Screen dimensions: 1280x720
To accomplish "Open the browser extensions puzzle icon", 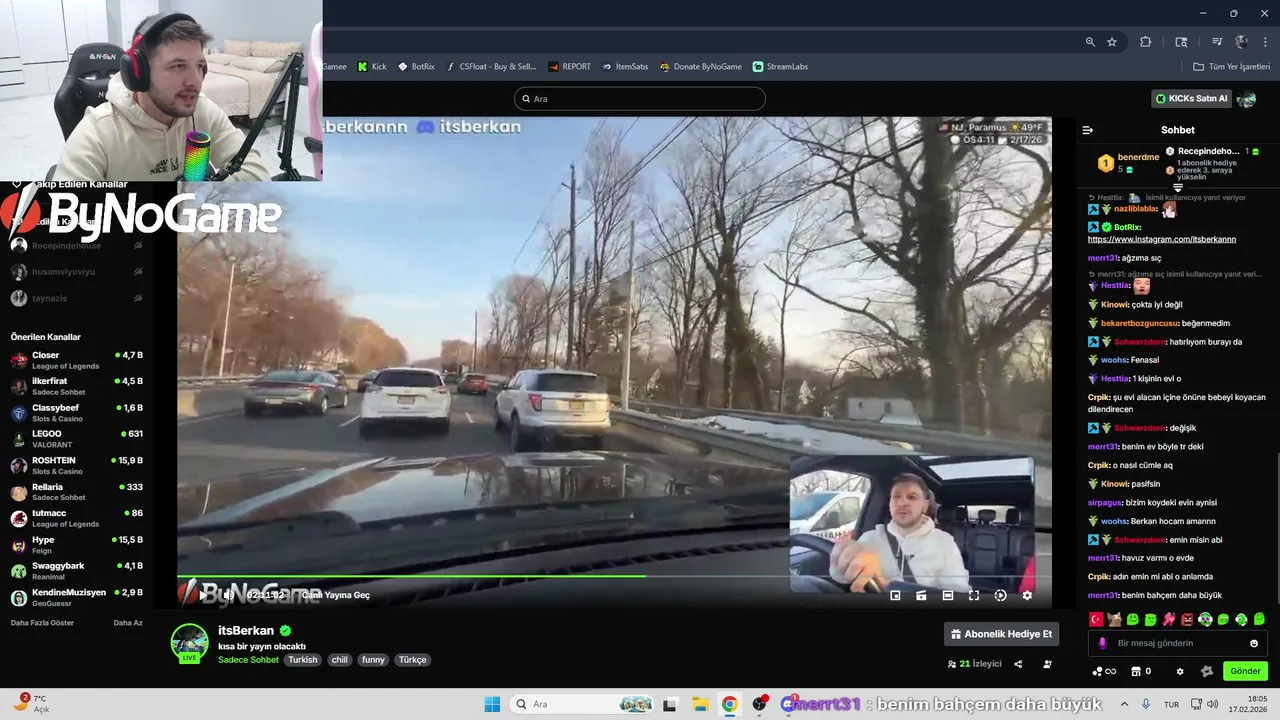I will tap(1146, 42).
